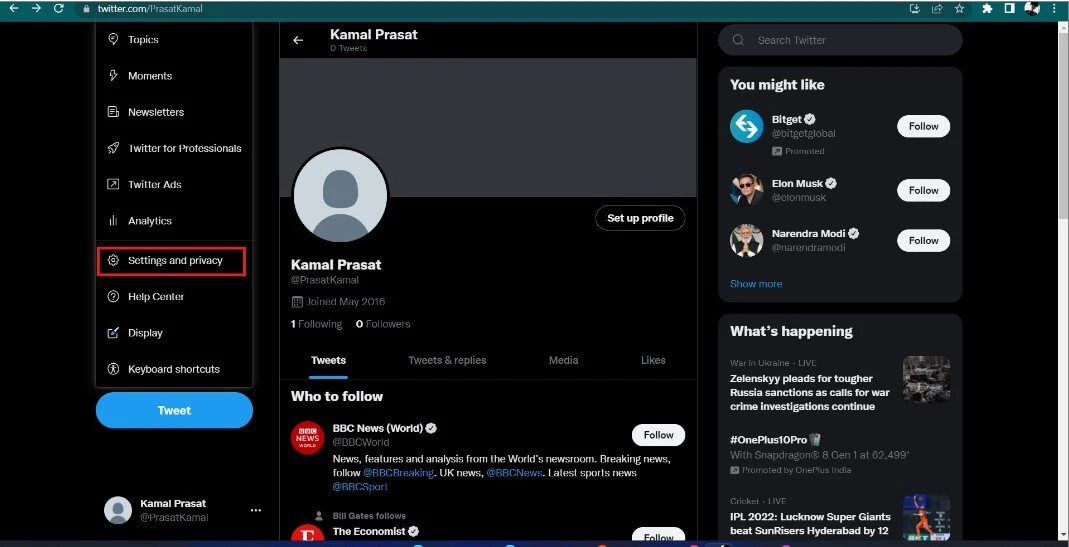Click the Twitter Ads arrow icon

pyautogui.click(x=113, y=184)
